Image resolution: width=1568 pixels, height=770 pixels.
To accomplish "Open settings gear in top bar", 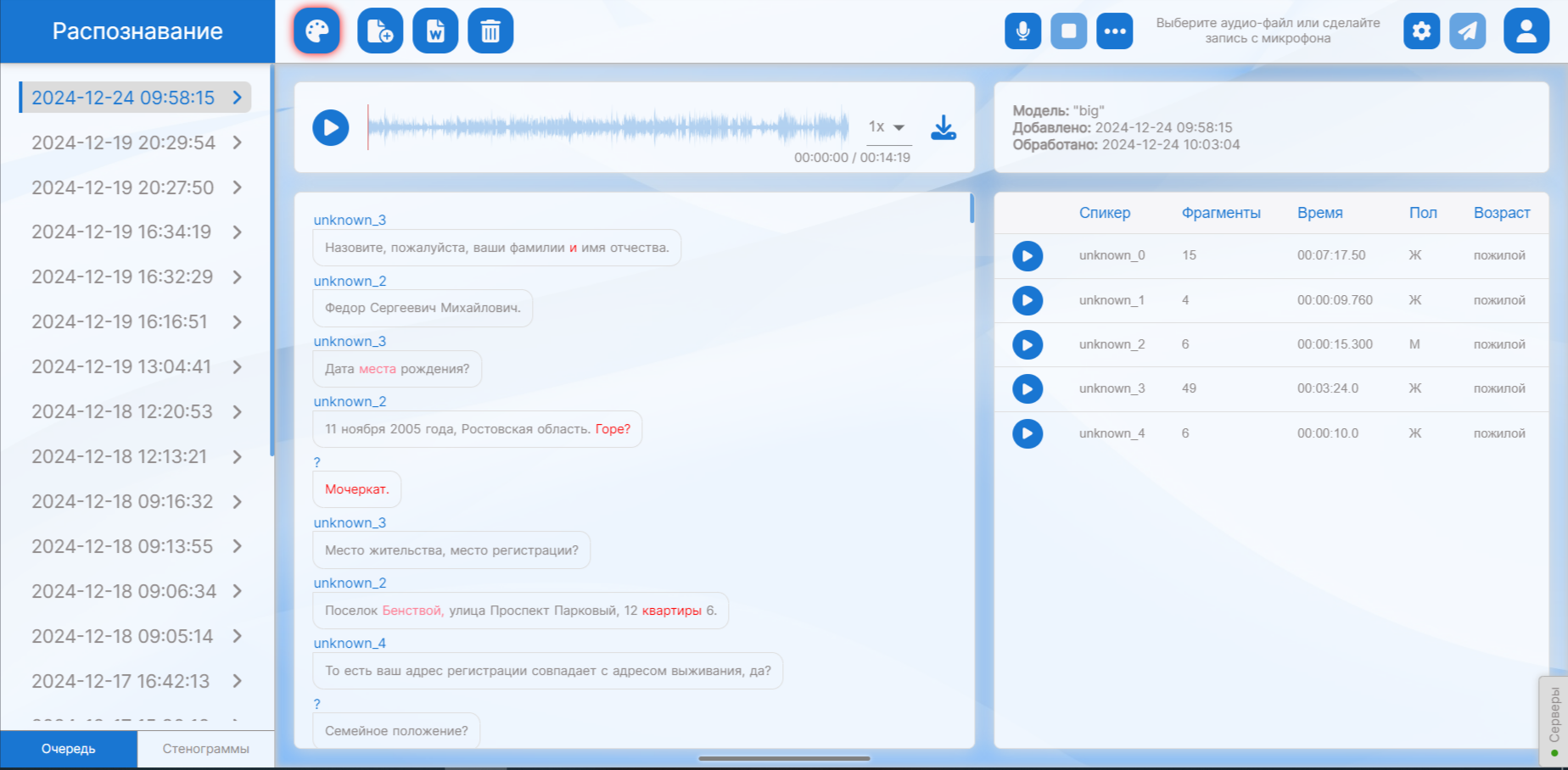I will coord(1421,31).
